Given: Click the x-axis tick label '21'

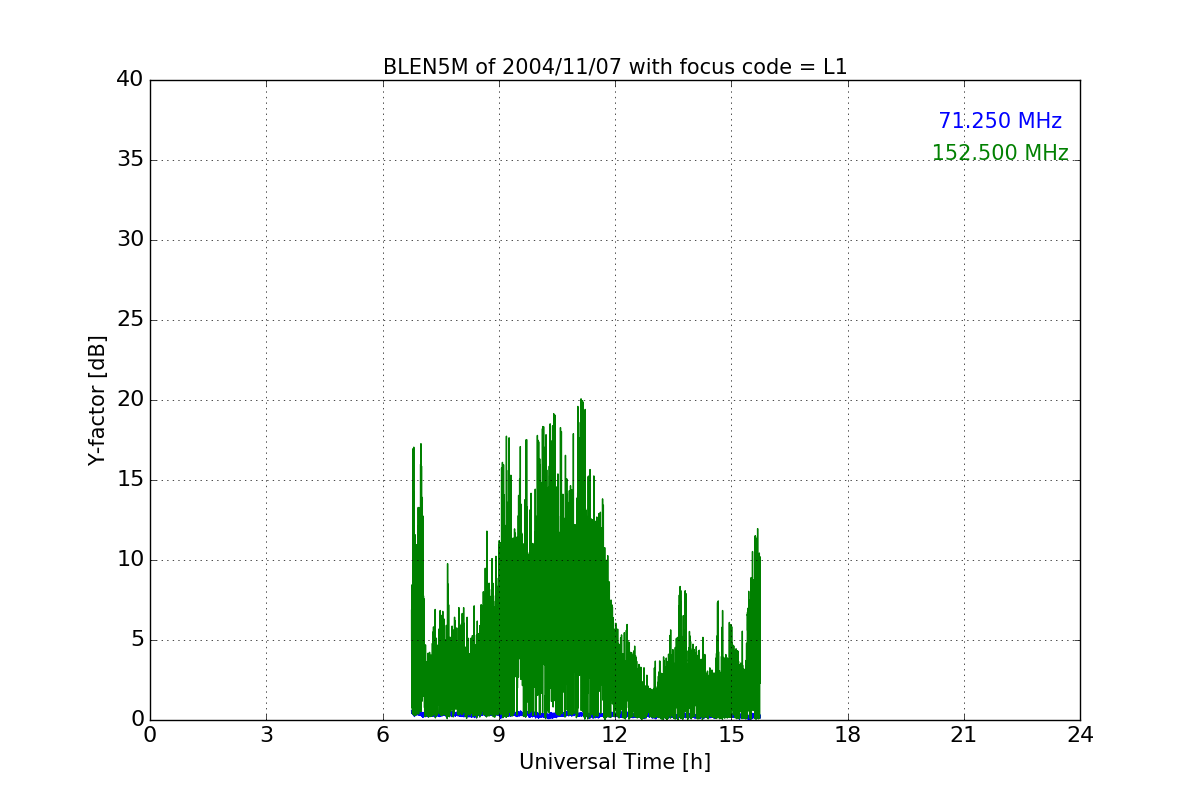Looking at the screenshot, I should 964,735.
